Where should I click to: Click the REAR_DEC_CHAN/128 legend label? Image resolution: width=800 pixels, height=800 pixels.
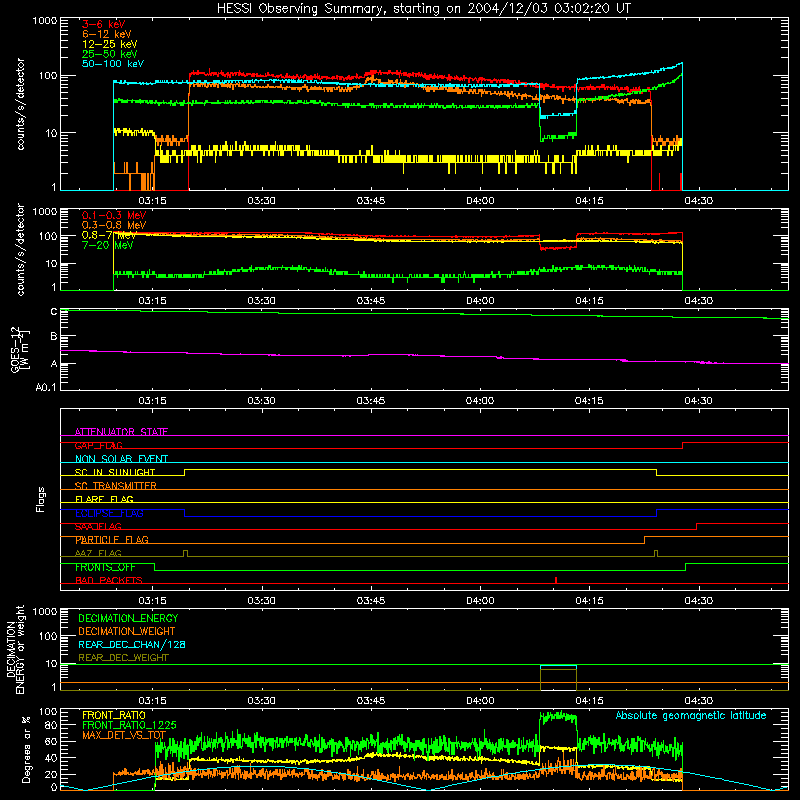click(132, 645)
